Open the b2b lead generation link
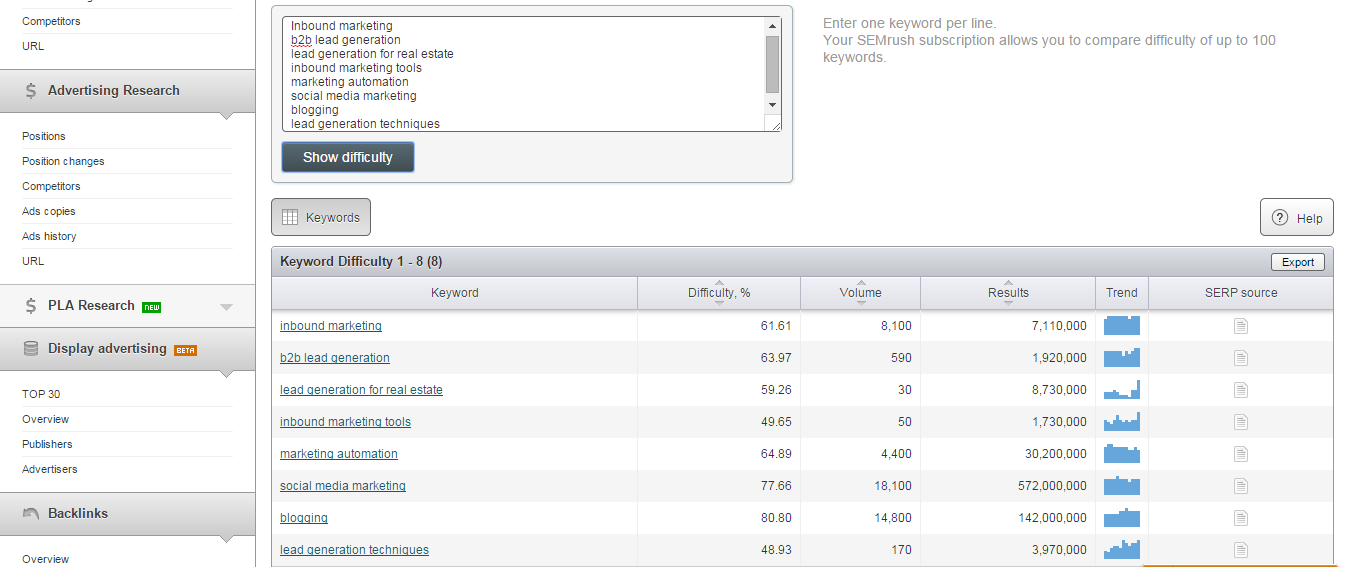1345x567 pixels. coord(335,358)
